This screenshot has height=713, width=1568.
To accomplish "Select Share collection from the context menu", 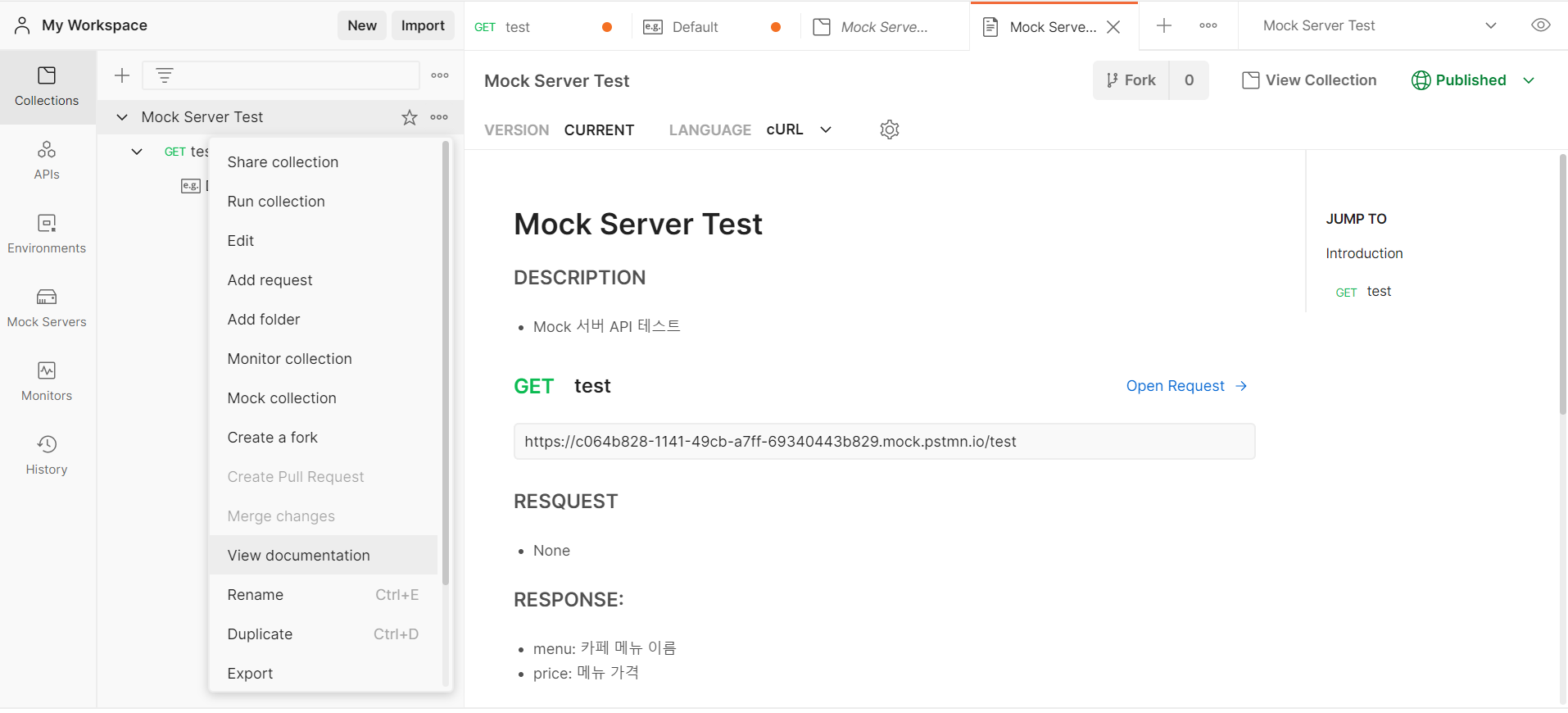I will (324, 162).
